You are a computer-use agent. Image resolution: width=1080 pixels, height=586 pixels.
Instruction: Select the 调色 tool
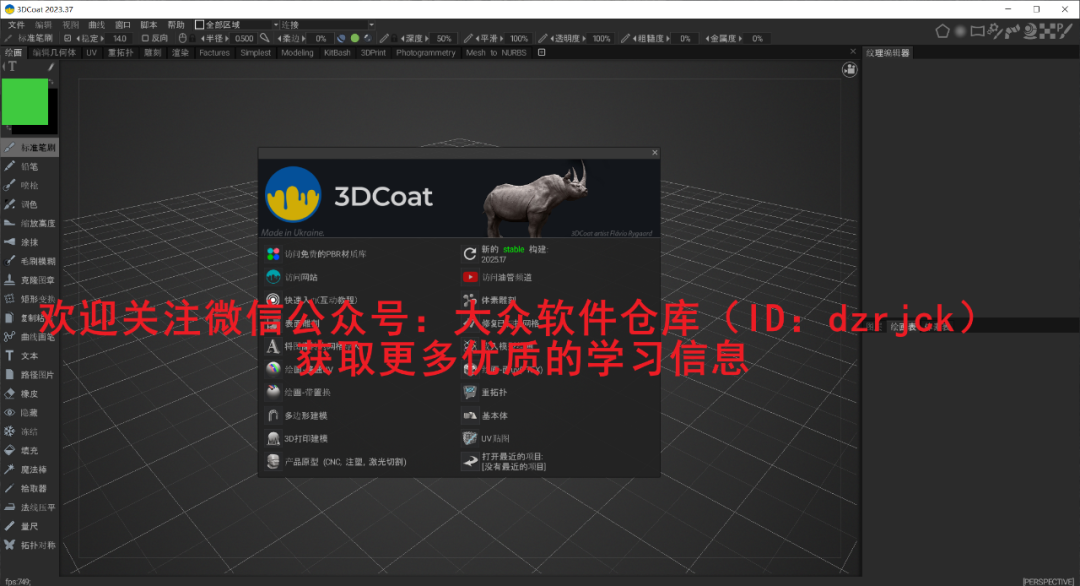pyautogui.click(x=29, y=205)
